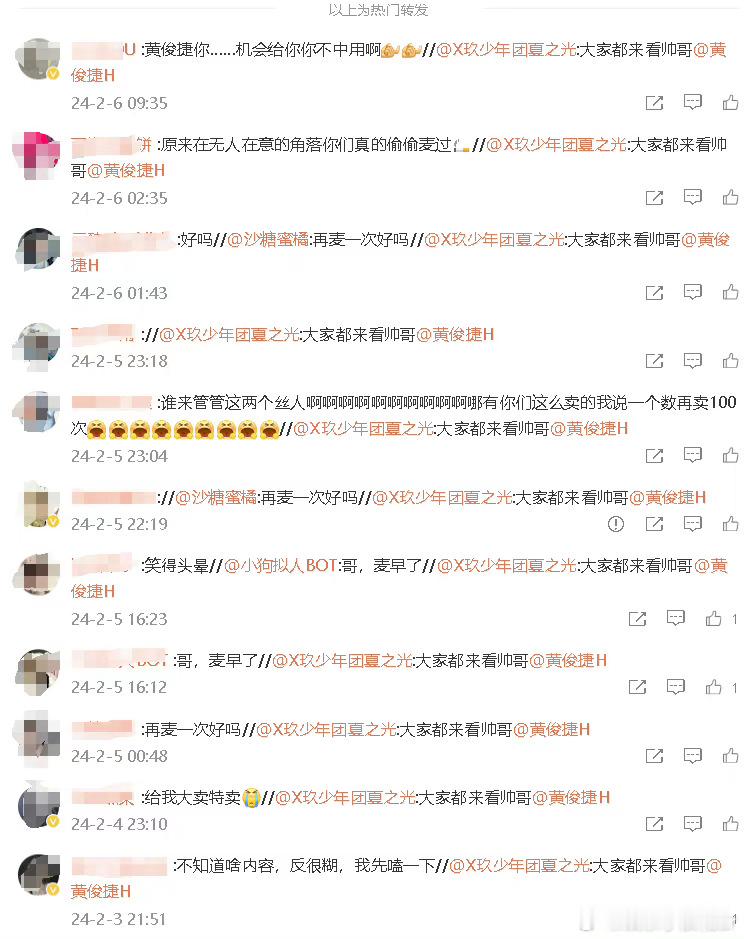The width and height of the screenshot is (744, 939).
Task: Open avatar of the 24-2-6 09:35 commenter
Action: click(38, 59)
